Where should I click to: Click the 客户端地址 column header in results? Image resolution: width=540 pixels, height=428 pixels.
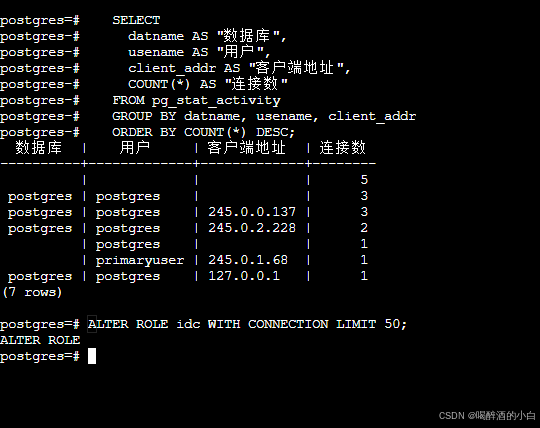coord(247,147)
